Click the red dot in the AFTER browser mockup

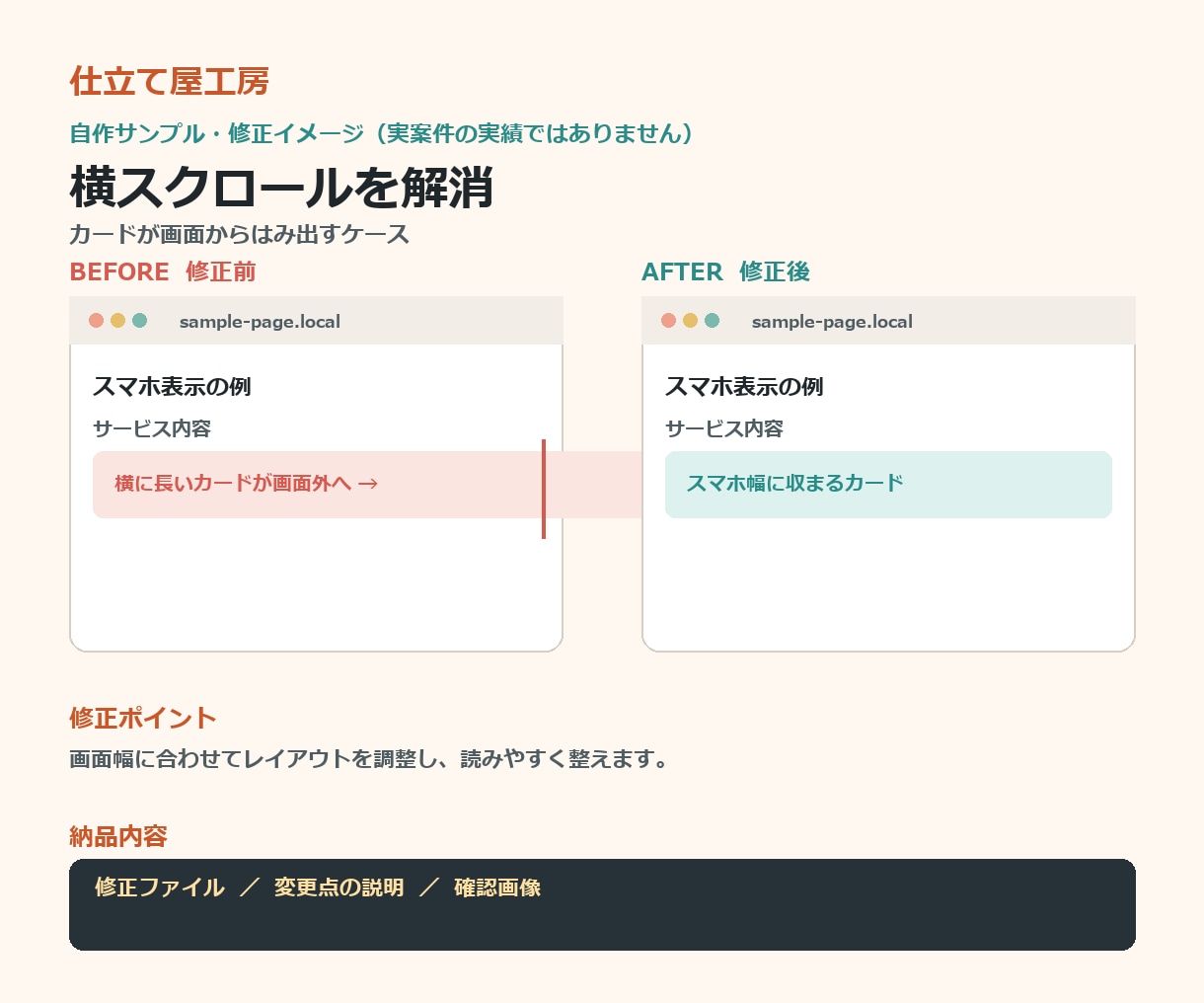(x=668, y=321)
